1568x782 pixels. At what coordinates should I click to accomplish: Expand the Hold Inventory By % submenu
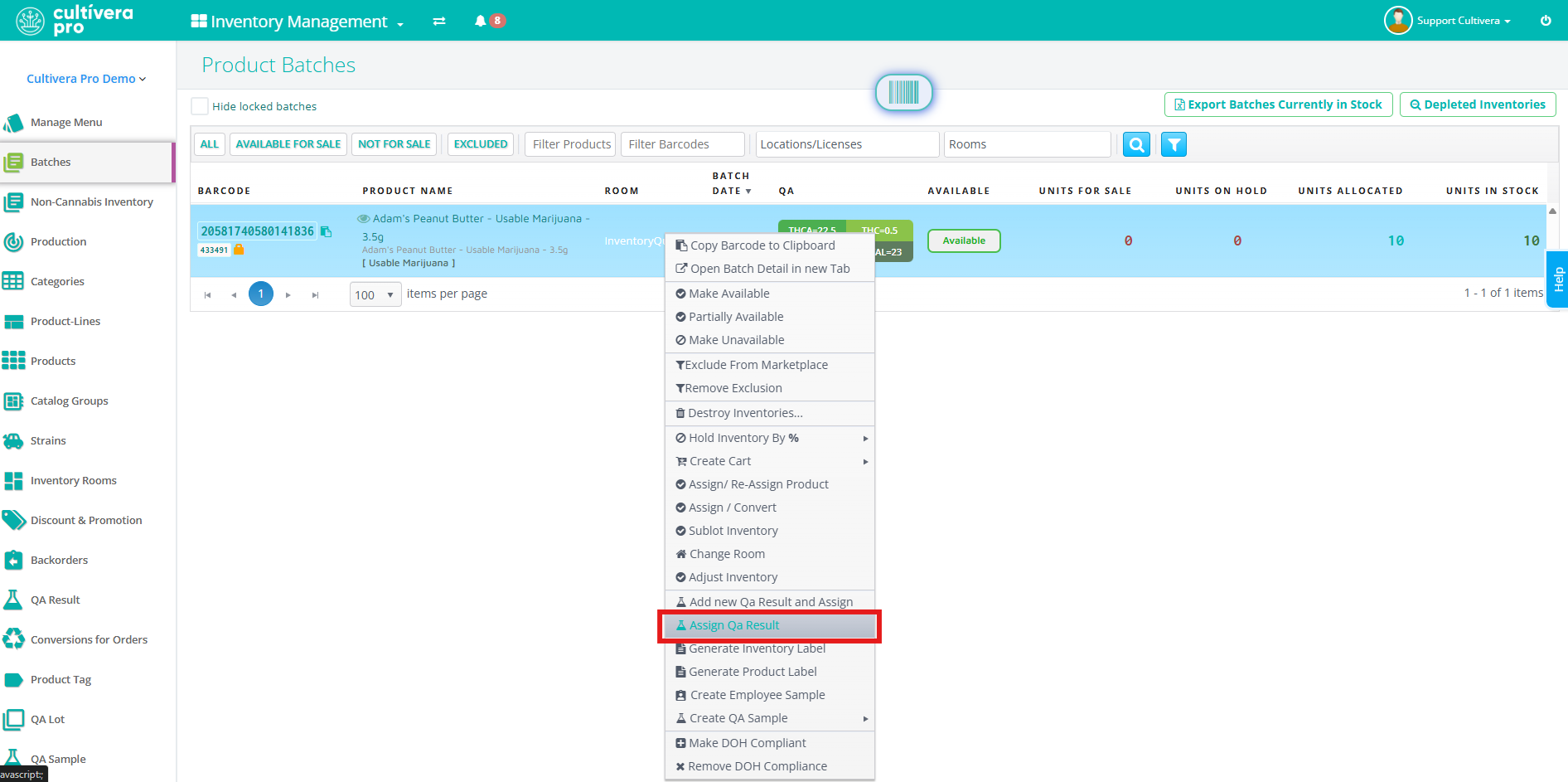pos(770,438)
